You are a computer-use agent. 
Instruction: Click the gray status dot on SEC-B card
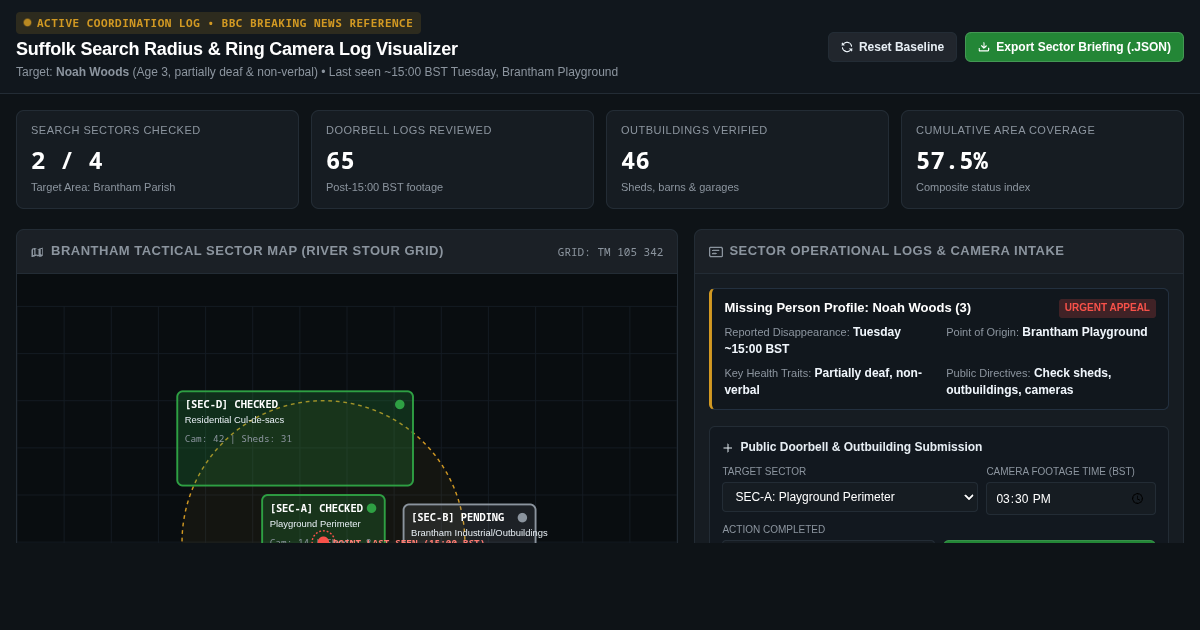[522, 518]
